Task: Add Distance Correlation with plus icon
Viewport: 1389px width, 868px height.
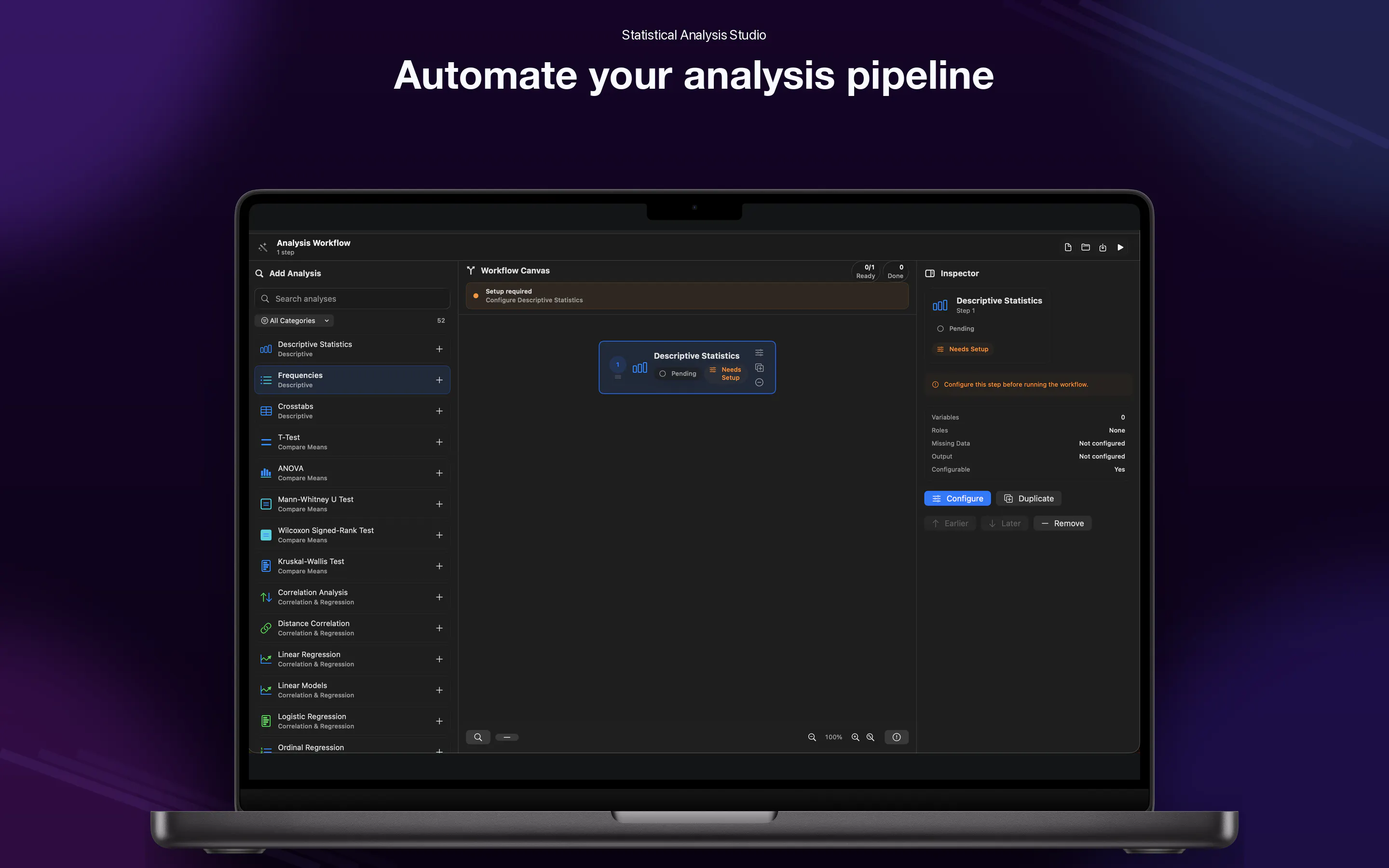Action: pos(439,628)
